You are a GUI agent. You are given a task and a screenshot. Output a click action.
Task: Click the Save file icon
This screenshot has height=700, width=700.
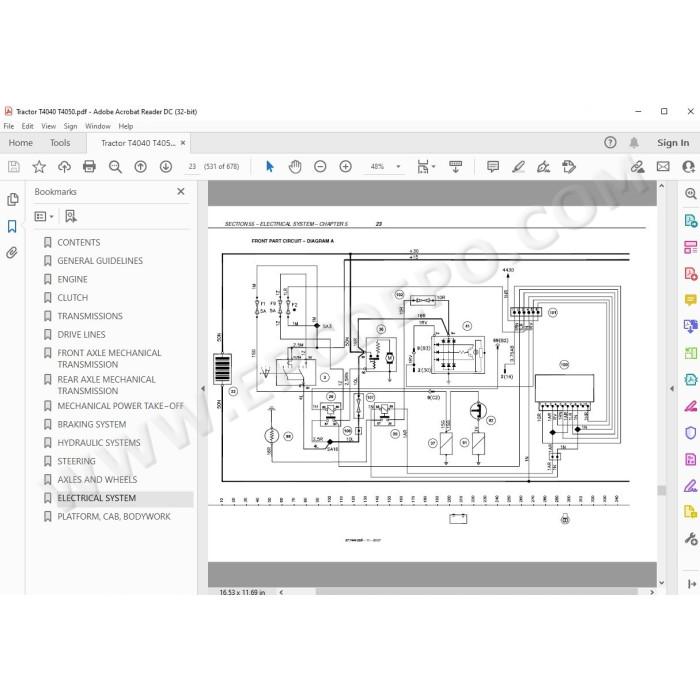pyautogui.click(x=14, y=167)
